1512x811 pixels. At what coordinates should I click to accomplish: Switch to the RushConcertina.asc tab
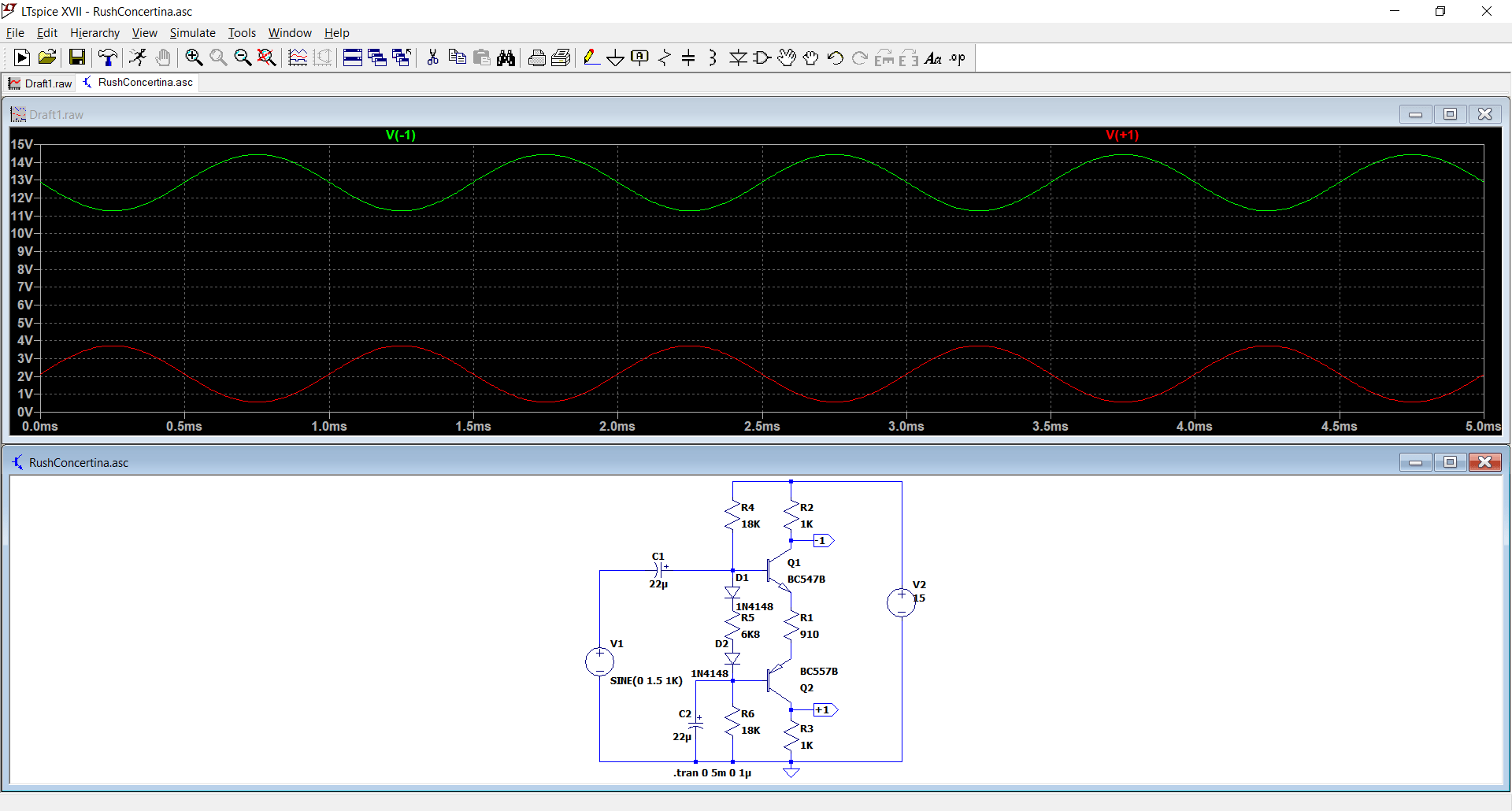[138, 82]
